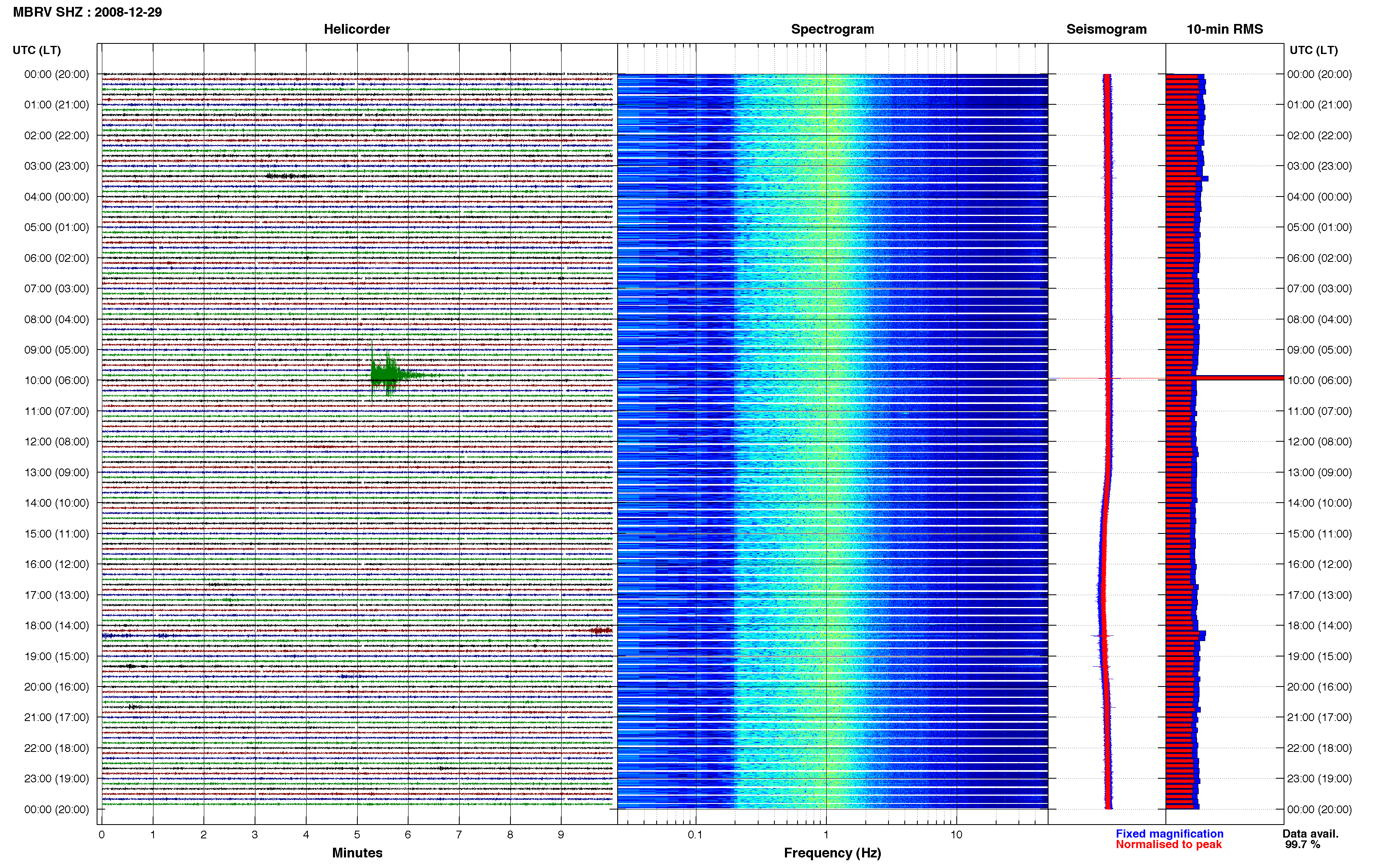This screenshot has width=1388, height=868.
Task: Click the 10 Hz frequency tick label
Action: coord(956,835)
